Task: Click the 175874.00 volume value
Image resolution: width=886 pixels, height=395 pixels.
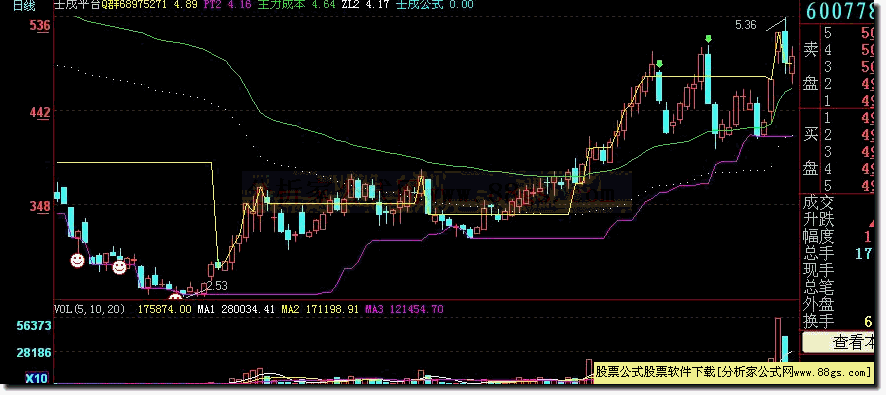Action: pyautogui.click(x=165, y=309)
